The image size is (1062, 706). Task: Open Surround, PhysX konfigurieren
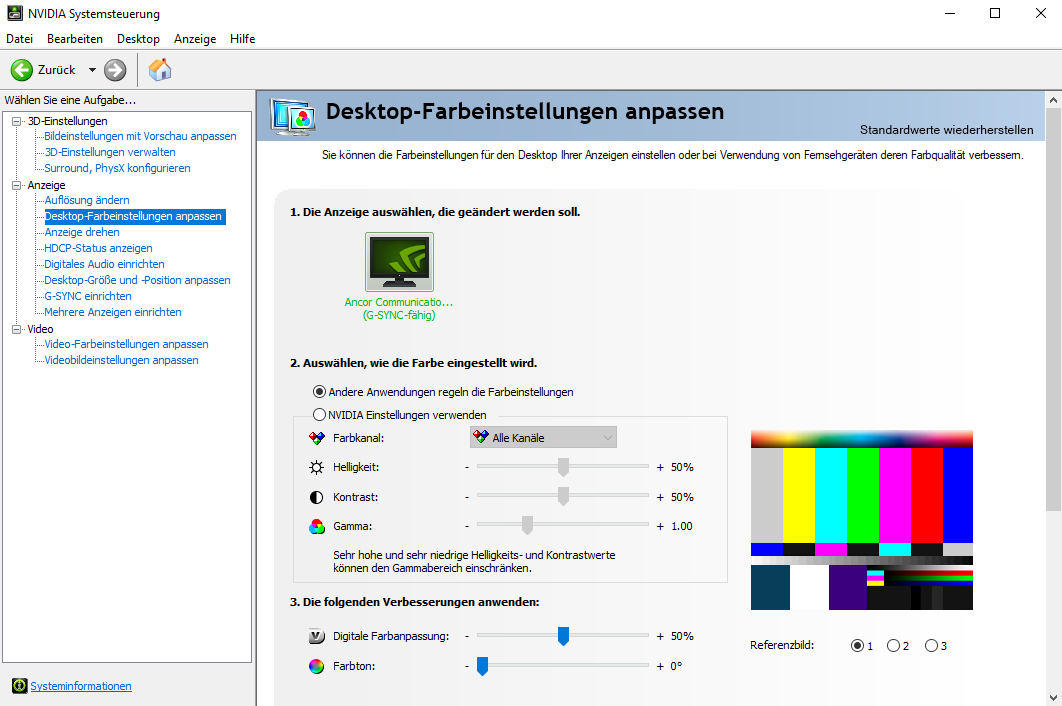click(x=117, y=168)
